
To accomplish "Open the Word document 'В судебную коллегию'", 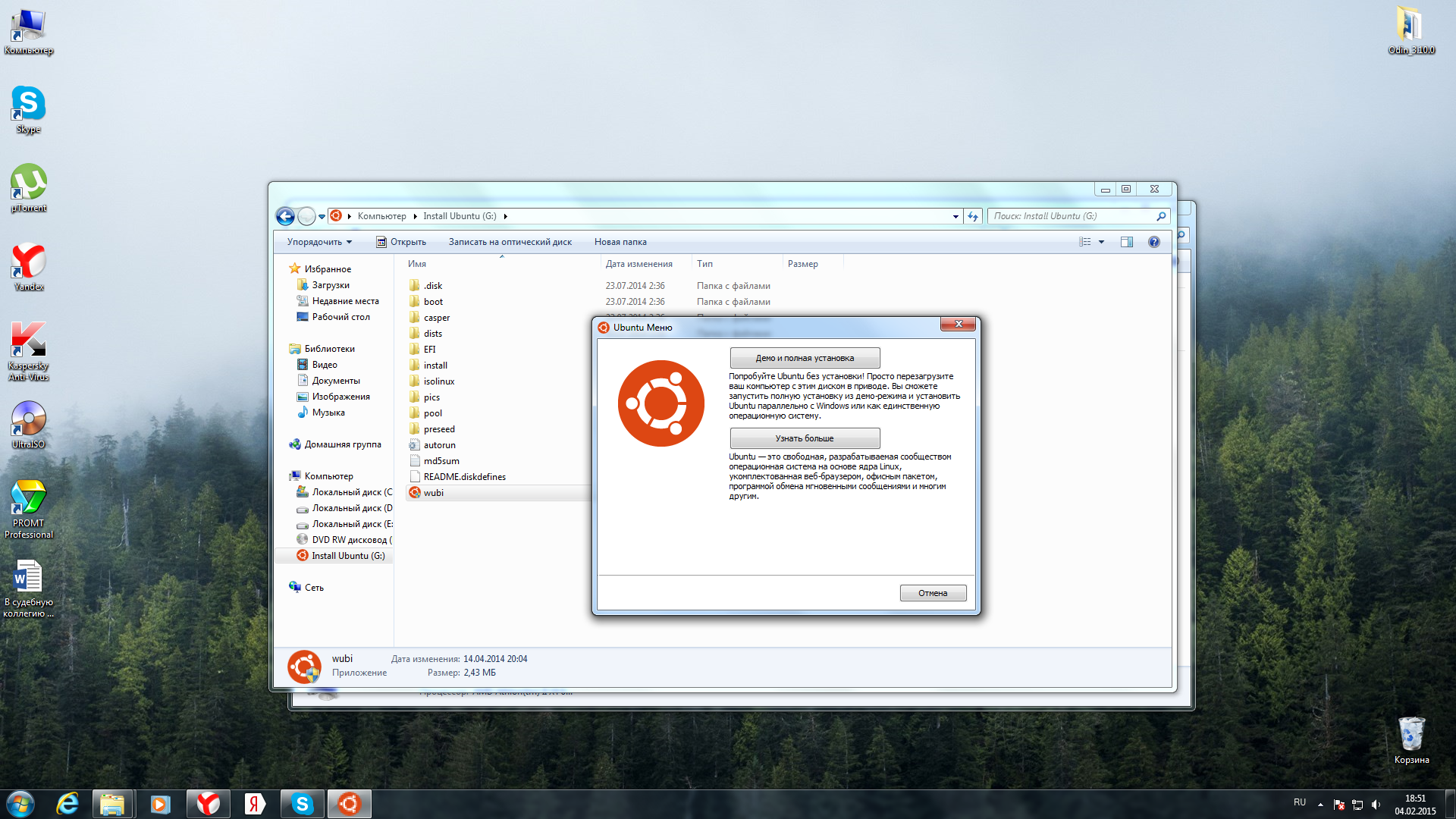I will point(28,588).
